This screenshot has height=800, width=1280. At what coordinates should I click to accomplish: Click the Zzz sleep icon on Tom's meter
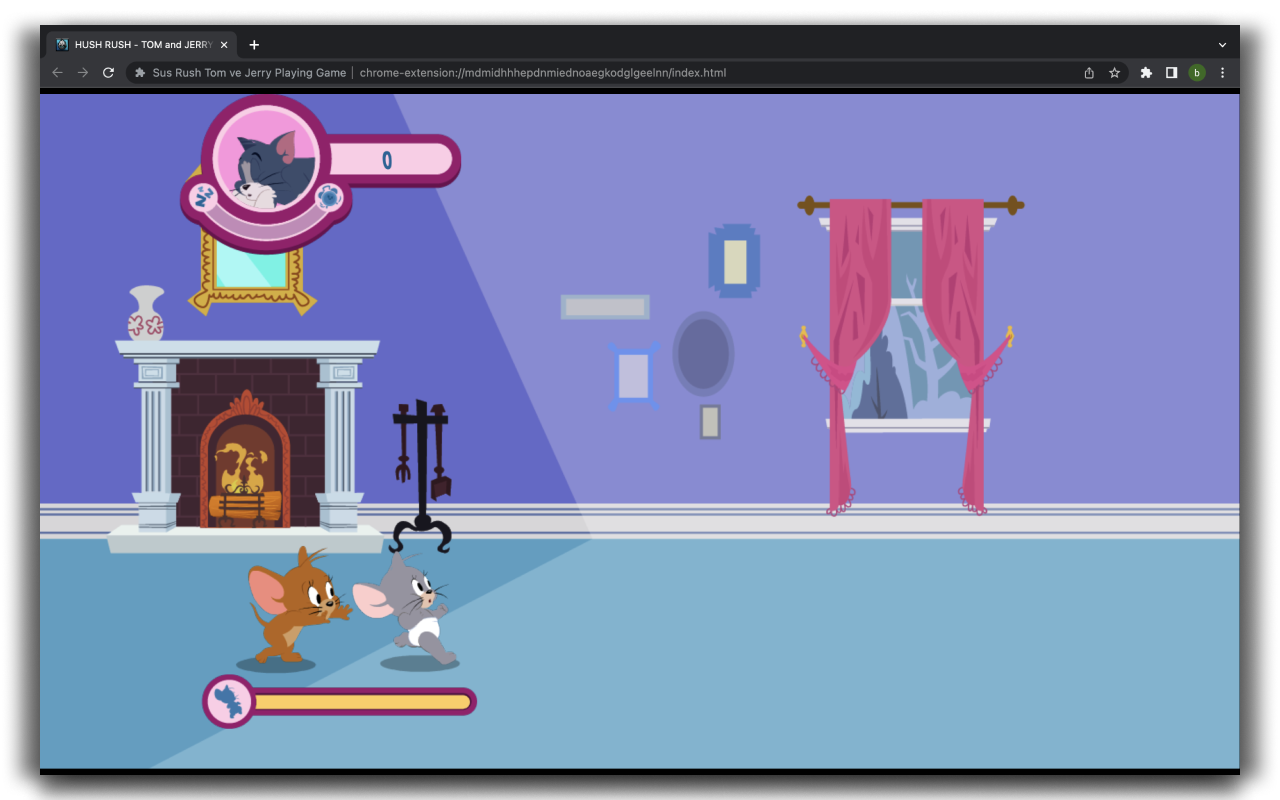click(x=203, y=197)
